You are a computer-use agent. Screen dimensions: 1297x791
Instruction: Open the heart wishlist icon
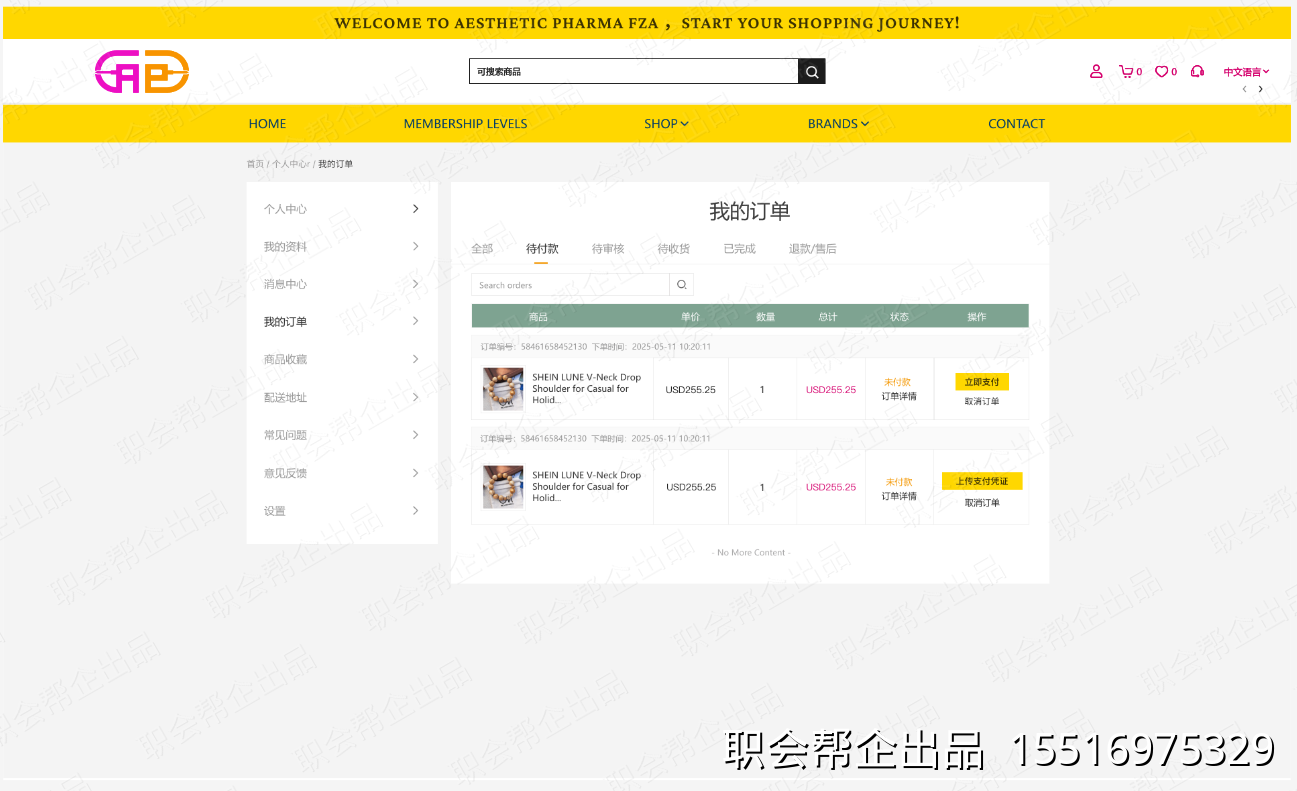coord(1162,71)
